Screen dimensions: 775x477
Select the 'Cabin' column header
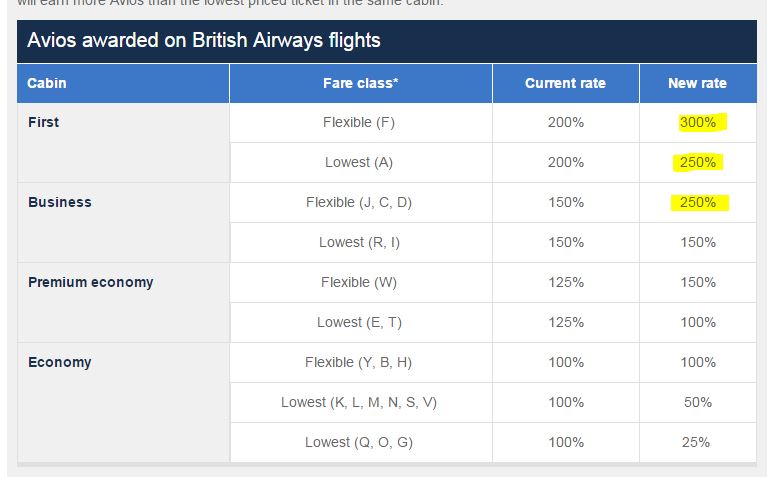click(x=47, y=83)
